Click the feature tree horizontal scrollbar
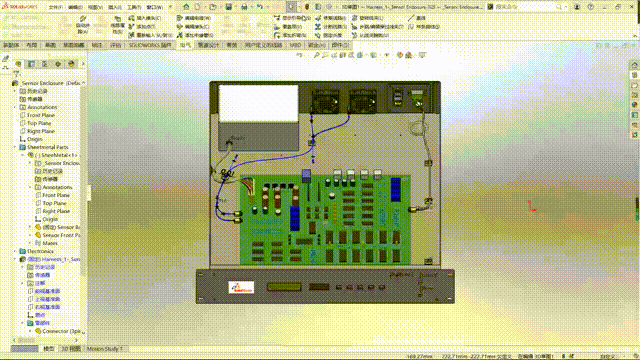 point(27,340)
